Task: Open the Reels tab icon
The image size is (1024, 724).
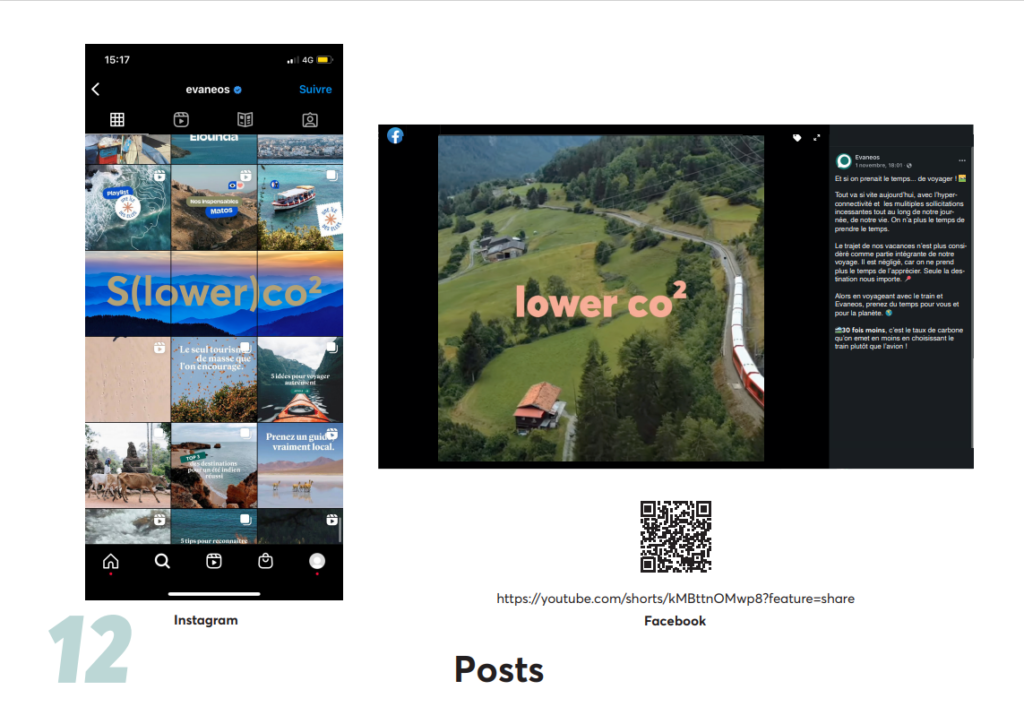Action: coord(181,119)
